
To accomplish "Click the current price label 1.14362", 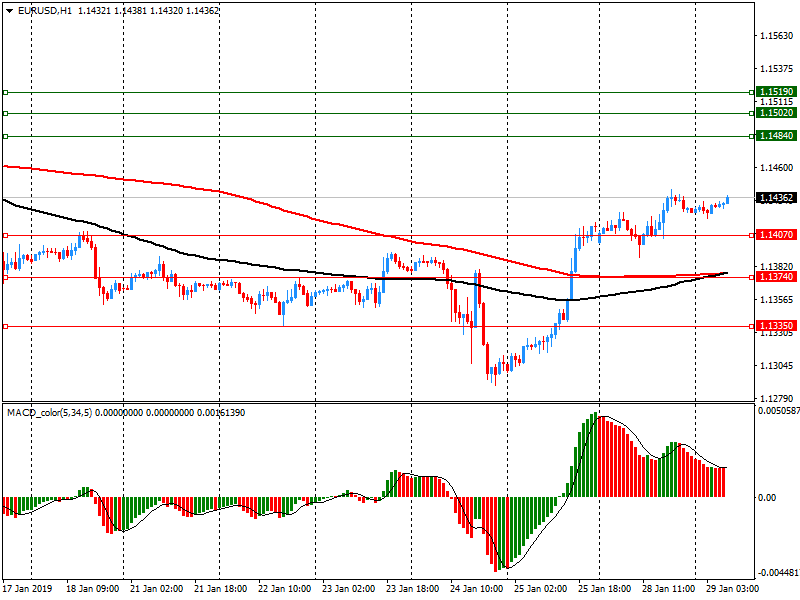I will (x=777, y=198).
